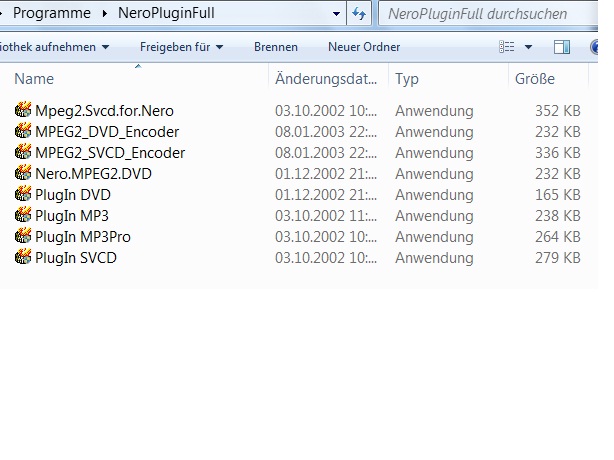Click the MPEG2_DVD_Encoder file icon
This screenshot has height=460, width=614.
coord(23,131)
